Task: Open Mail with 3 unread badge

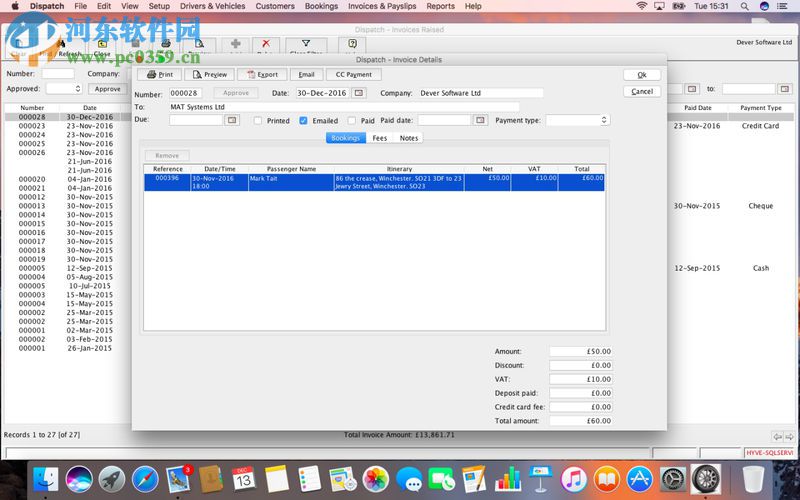Action: pos(178,480)
